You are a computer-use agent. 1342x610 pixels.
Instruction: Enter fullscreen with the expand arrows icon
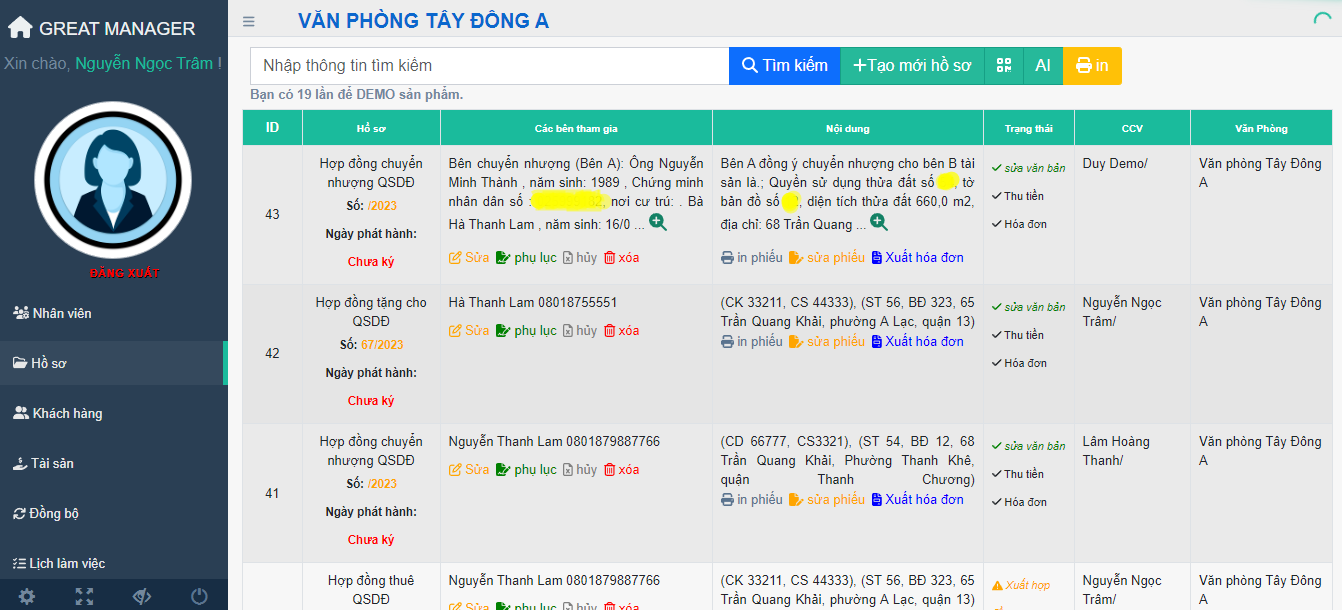(85, 596)
